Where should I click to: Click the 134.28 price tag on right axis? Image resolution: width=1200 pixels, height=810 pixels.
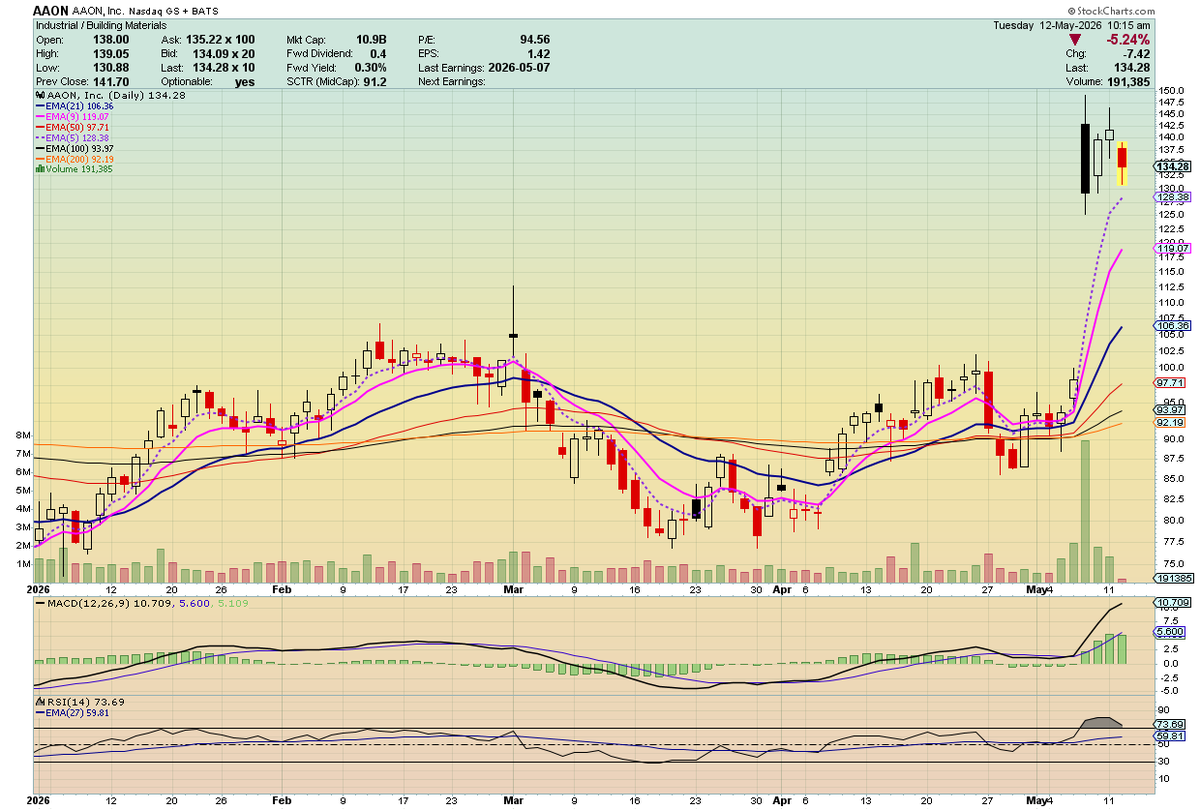[1173, 166]
